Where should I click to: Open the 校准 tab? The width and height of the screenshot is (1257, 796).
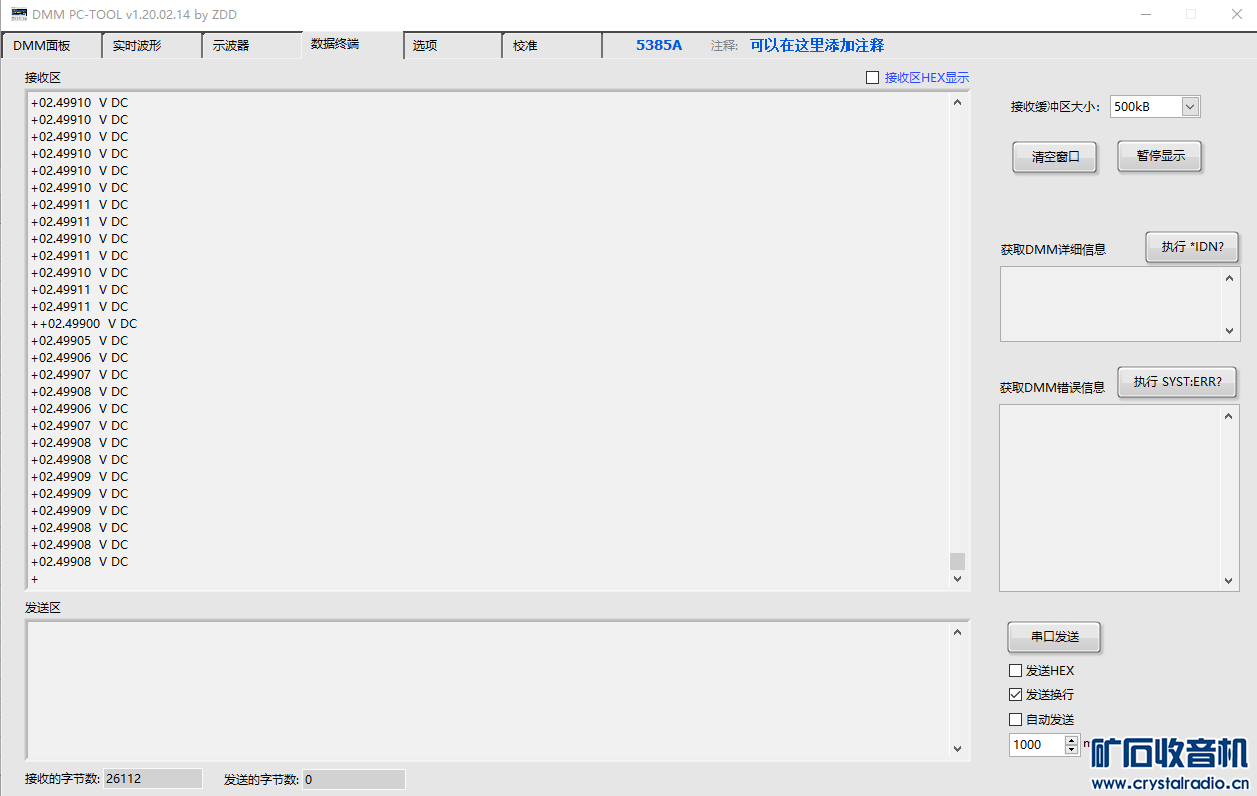point(552,46)
